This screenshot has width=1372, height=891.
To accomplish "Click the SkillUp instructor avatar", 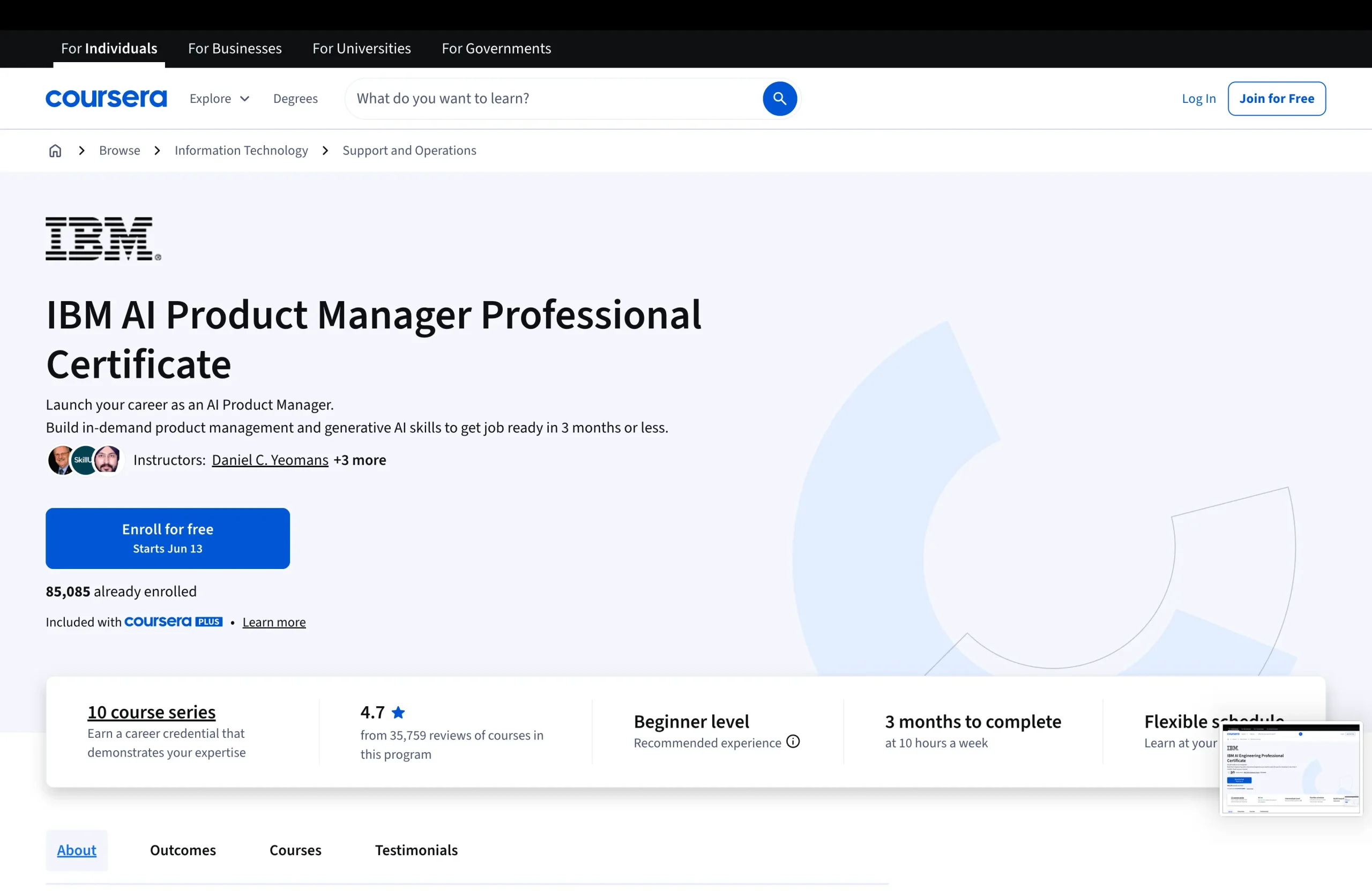I will tap(85, 460).
